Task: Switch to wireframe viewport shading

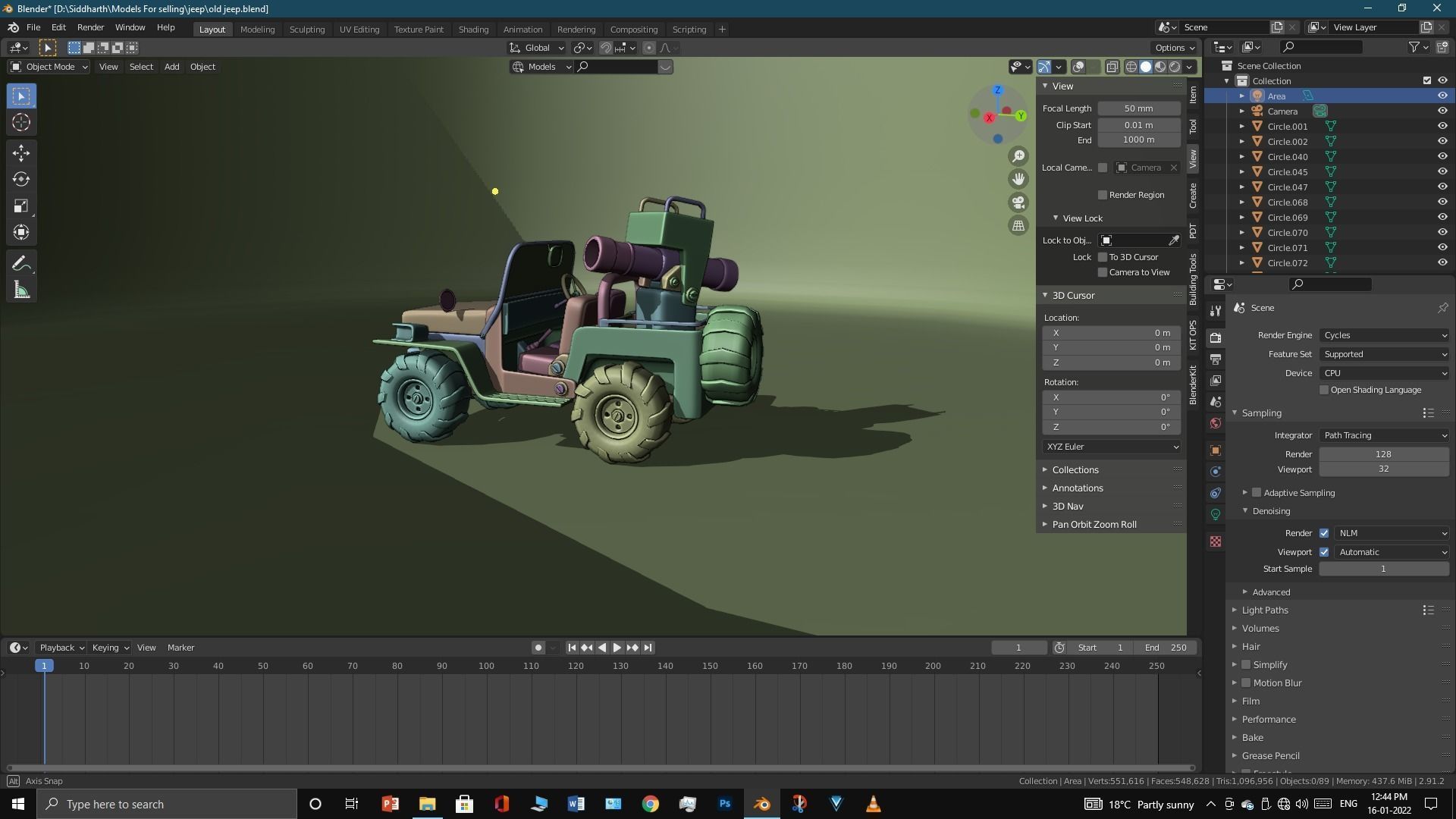Action: click(1131, 67)
